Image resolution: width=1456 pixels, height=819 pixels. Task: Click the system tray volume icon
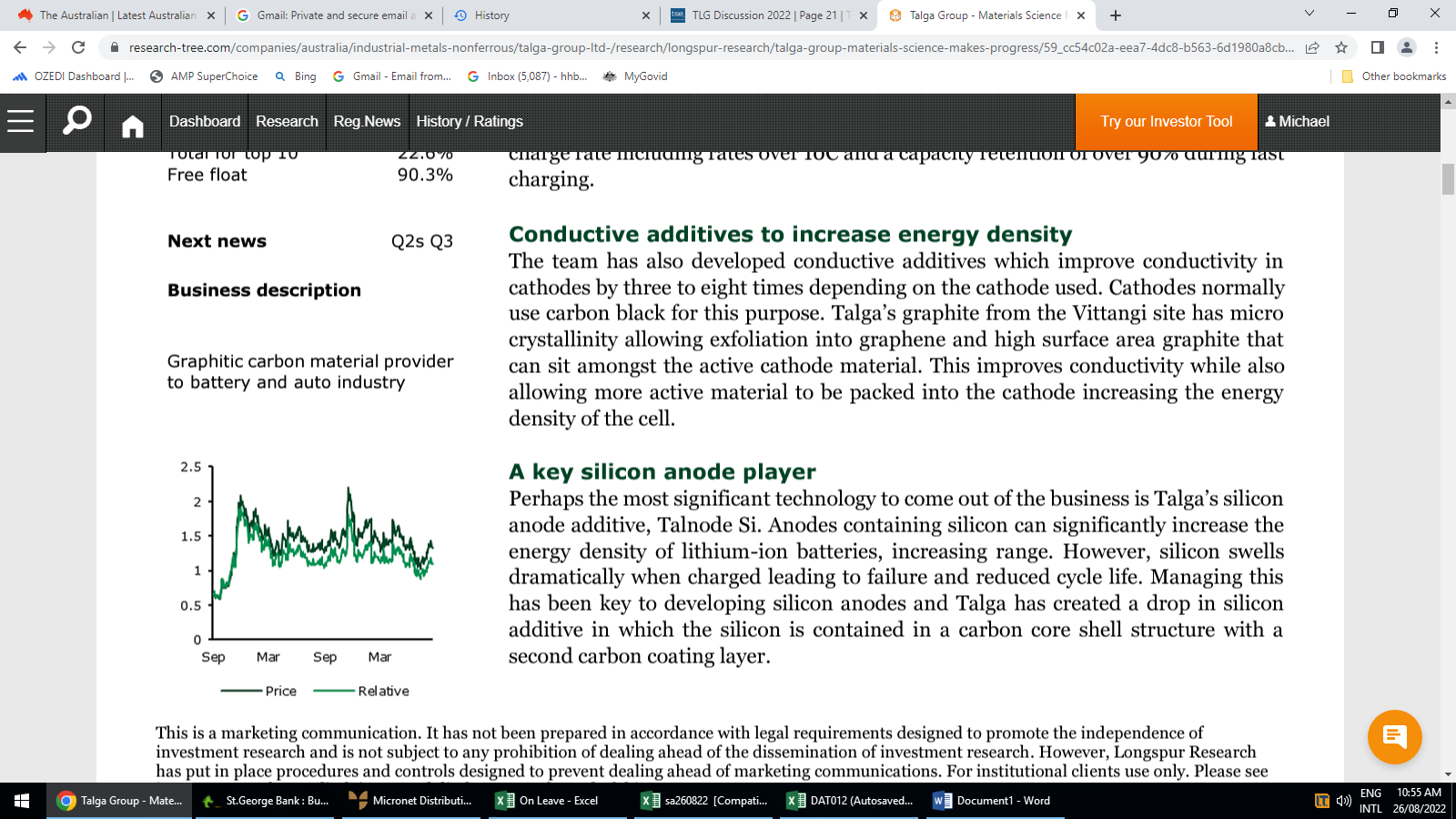click(1343, 801)
